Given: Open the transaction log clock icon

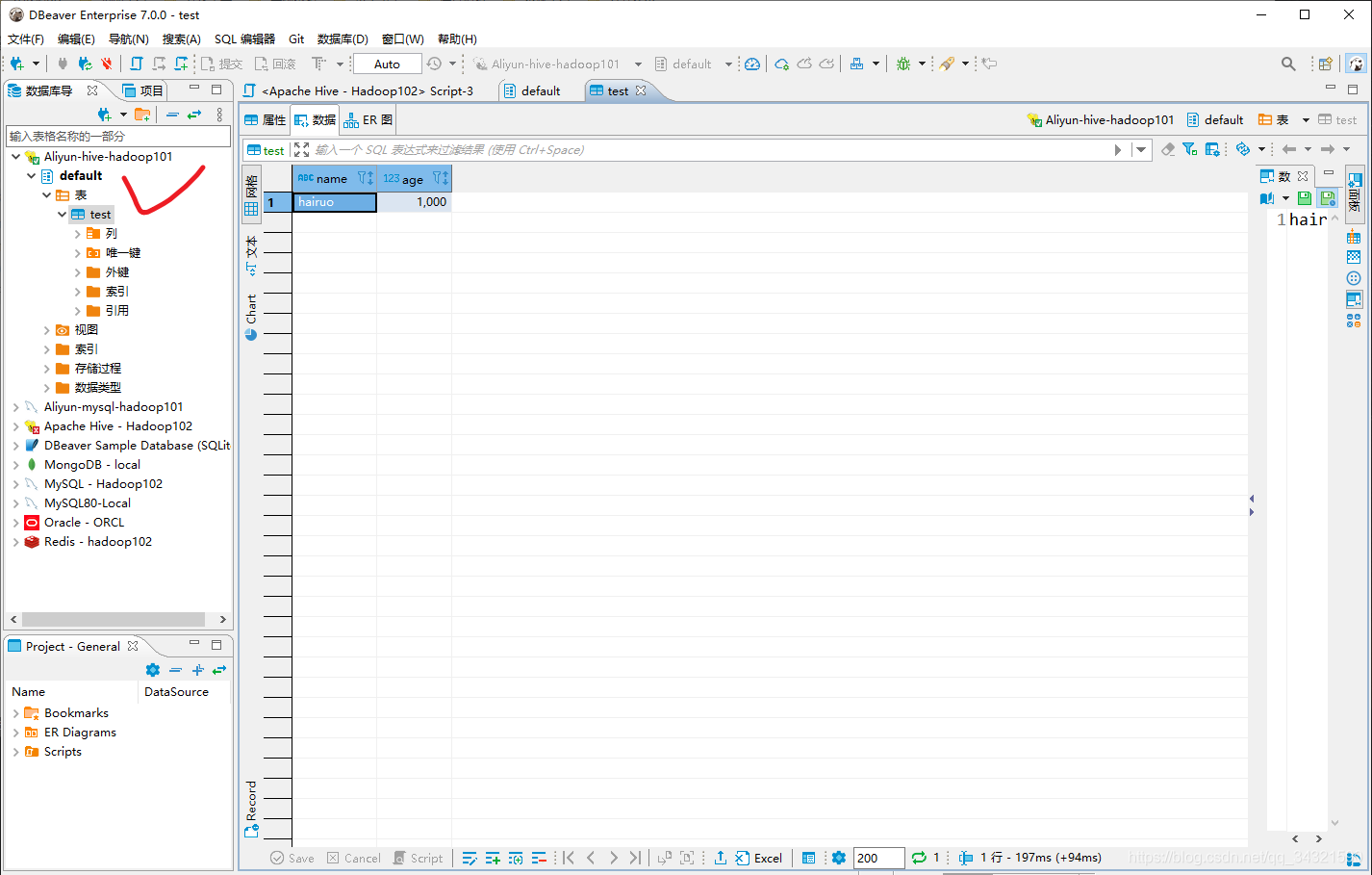Looking at the screenshot, I should tap(435, 64).
